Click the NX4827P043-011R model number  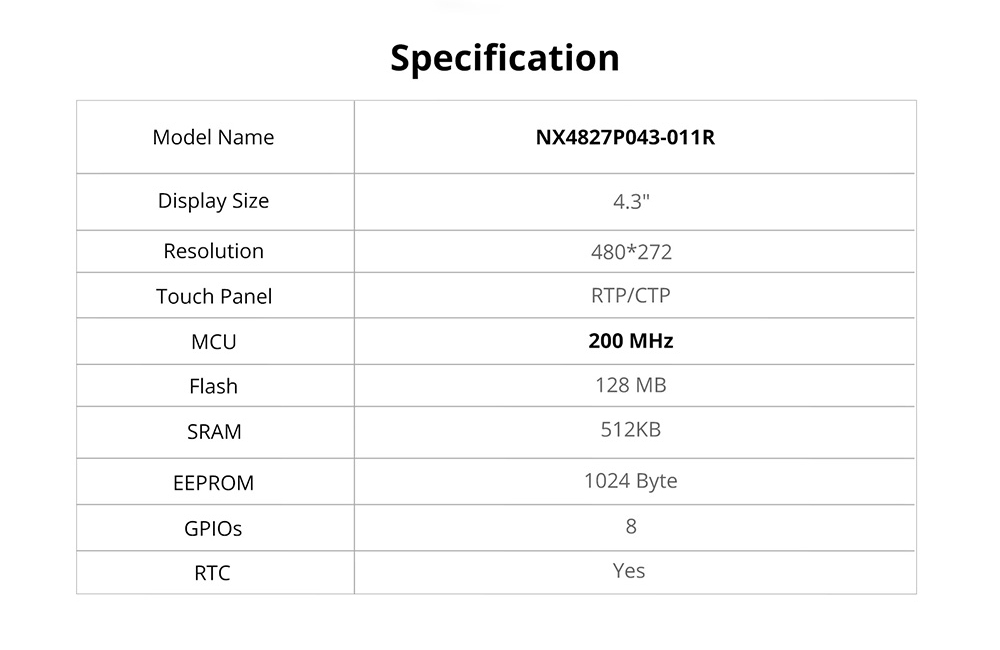coord(625,138)
